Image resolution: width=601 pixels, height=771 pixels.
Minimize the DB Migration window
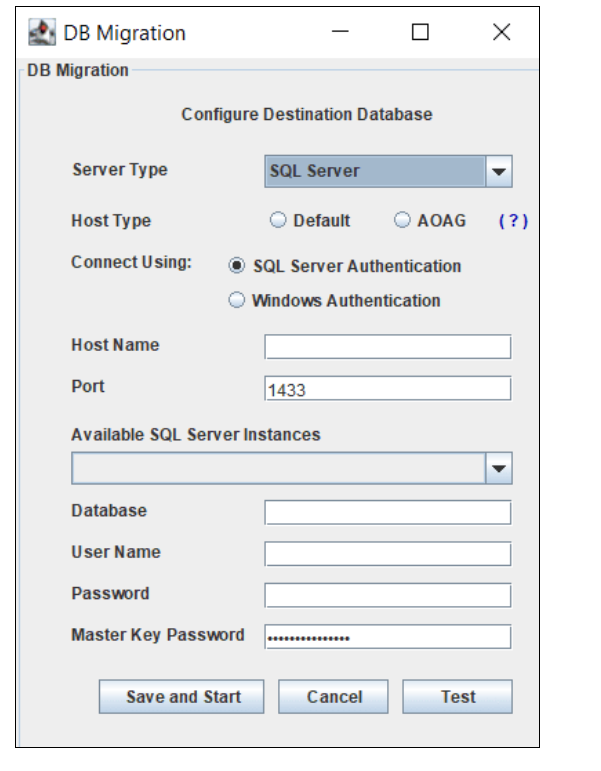tap(341, 32)
